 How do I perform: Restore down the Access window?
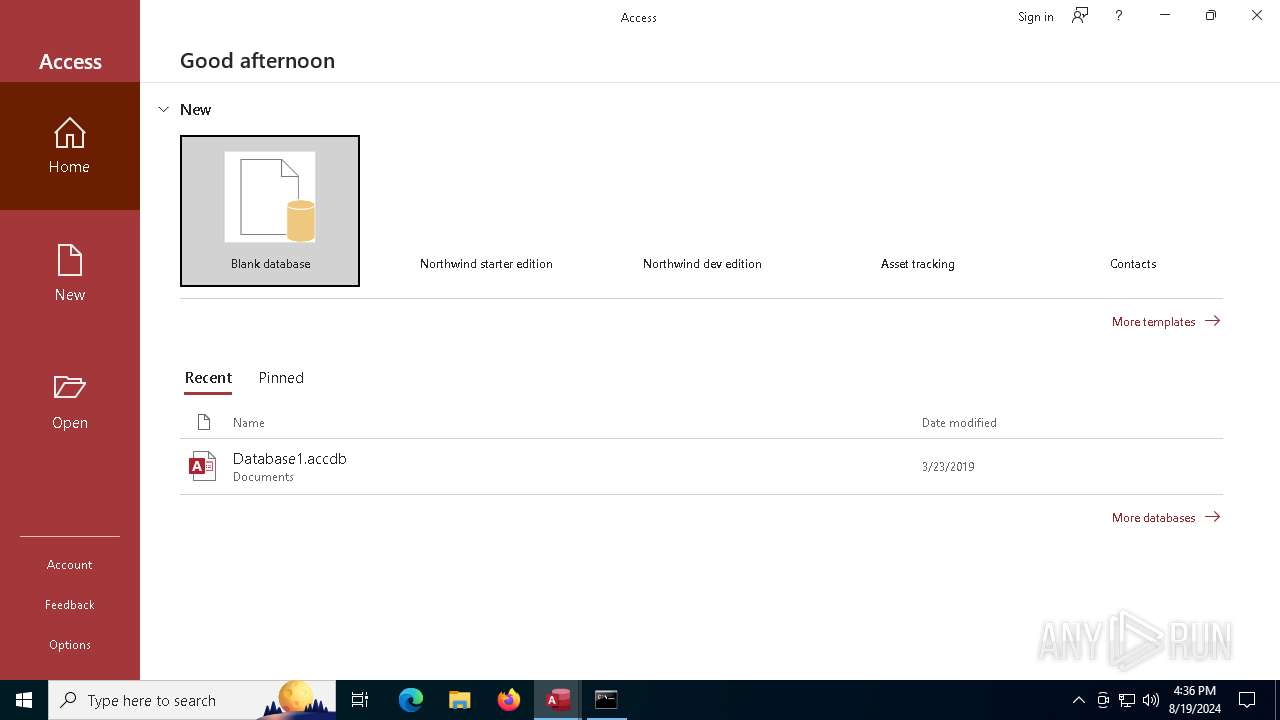(1211, 16)
